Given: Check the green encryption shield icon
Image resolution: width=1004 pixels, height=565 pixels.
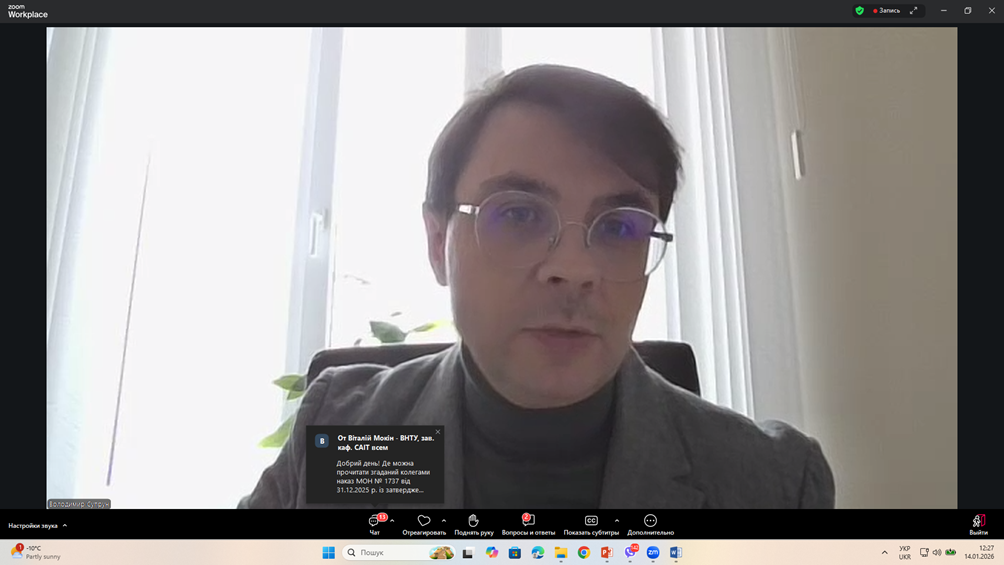Looking at the screenshot, I should (x=859, y=10).
